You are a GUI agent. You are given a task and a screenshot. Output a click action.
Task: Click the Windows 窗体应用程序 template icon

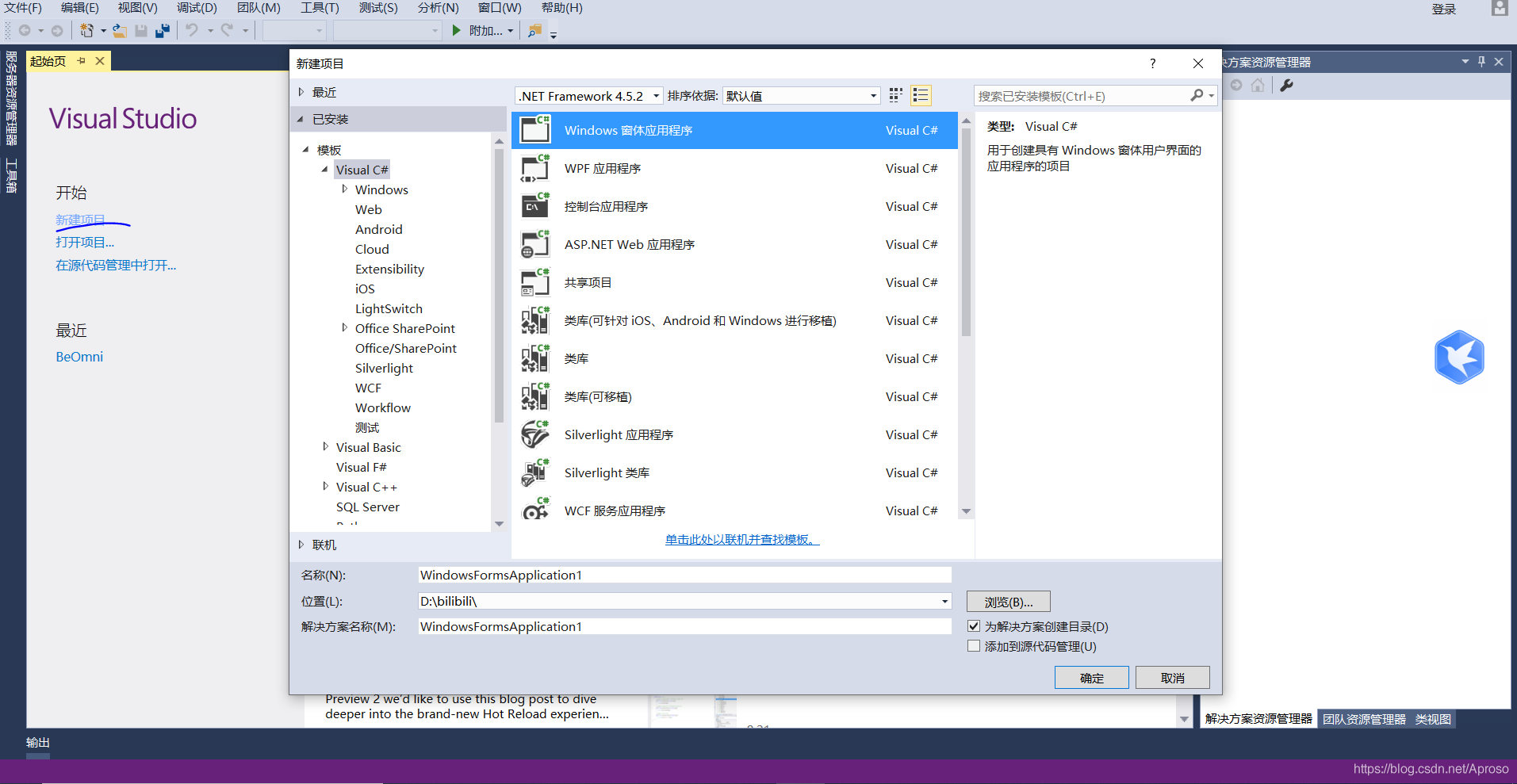pos(535,130)
